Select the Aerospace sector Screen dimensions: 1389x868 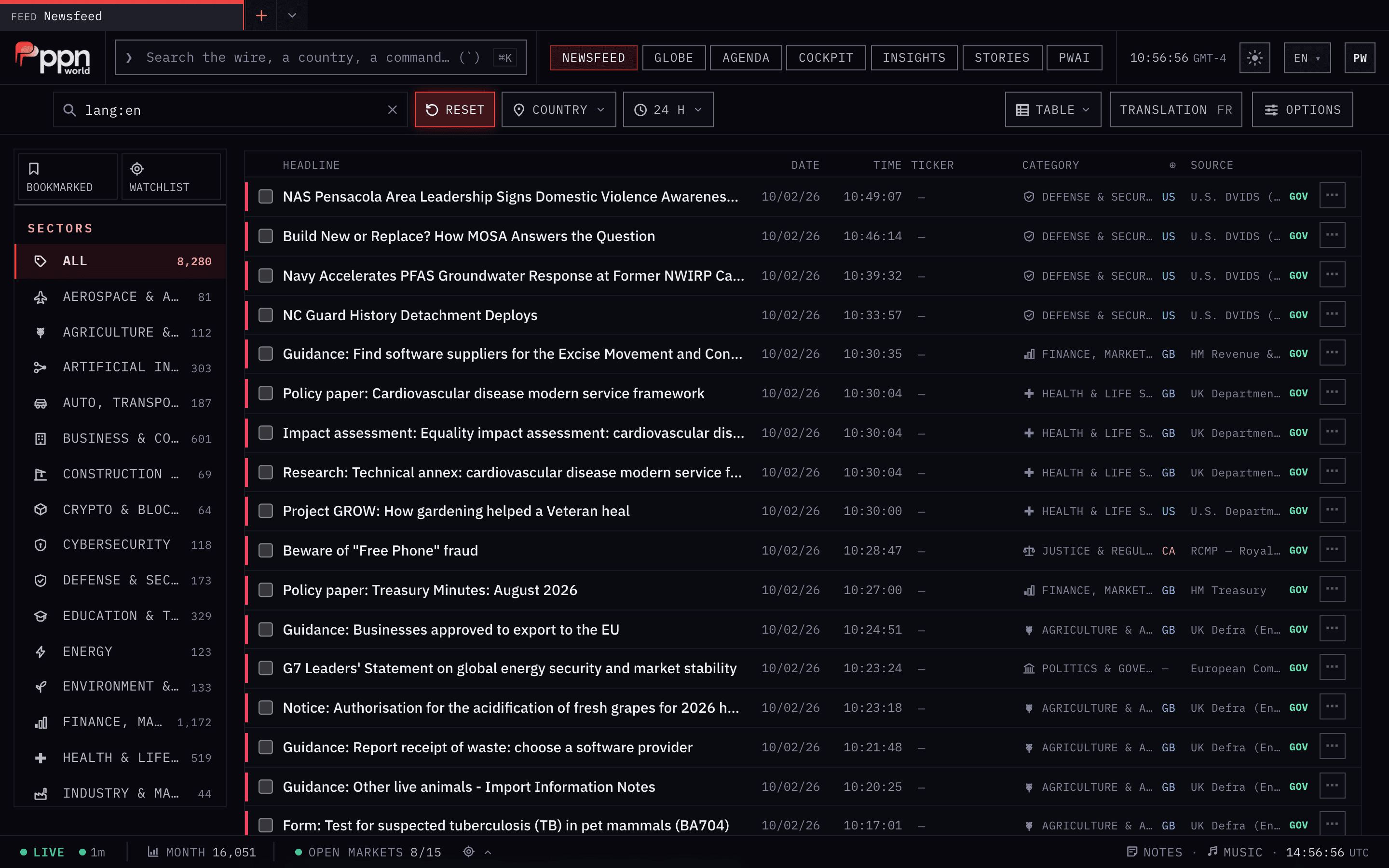121,297
